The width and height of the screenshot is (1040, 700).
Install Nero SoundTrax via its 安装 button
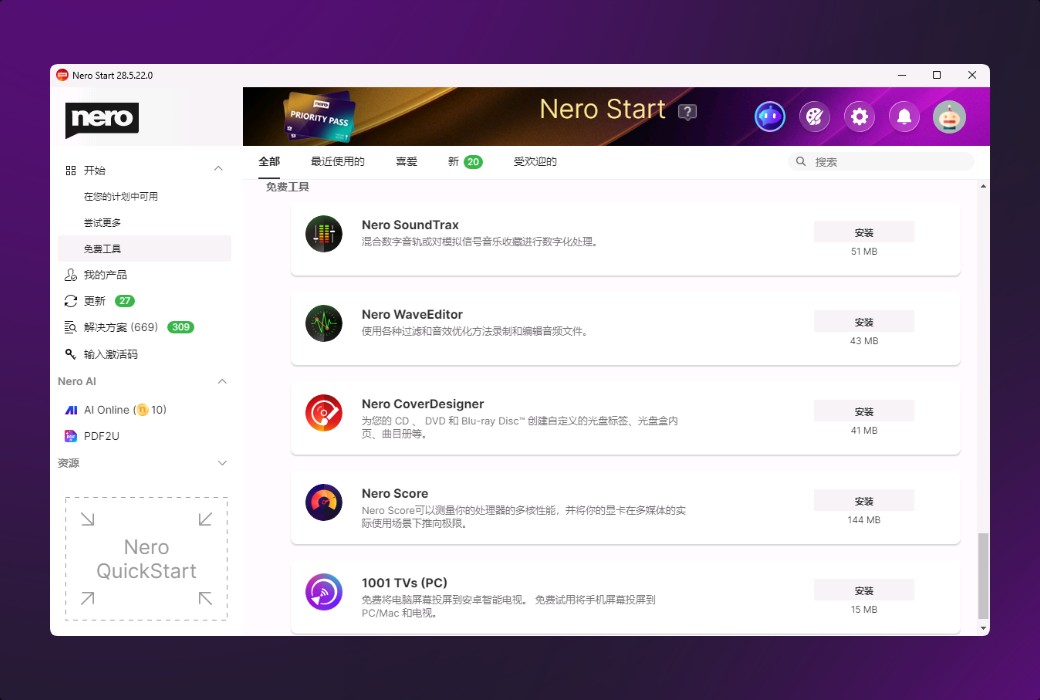pyautogui.click(x=863, y=231)
